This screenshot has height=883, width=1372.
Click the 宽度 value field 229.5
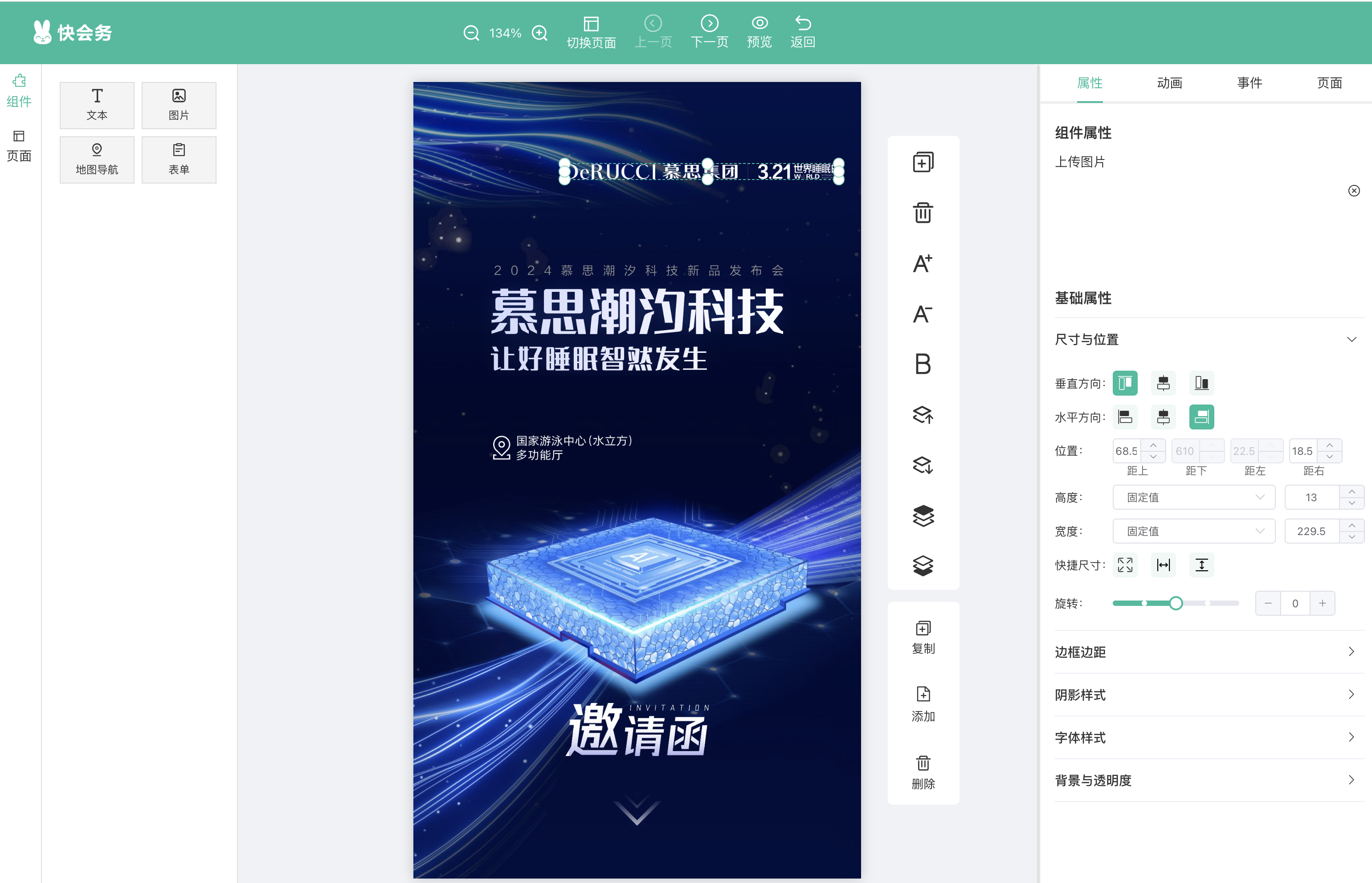(1312, 531)
